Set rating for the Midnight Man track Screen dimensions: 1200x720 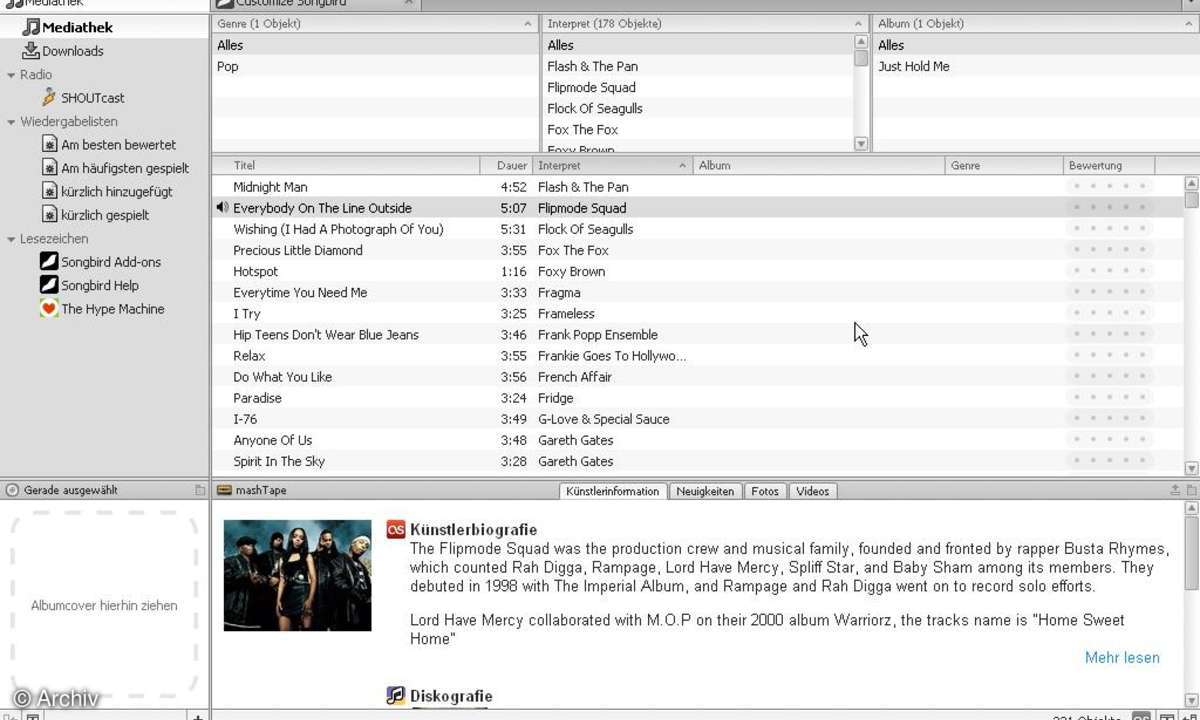tap(1109, 187)
